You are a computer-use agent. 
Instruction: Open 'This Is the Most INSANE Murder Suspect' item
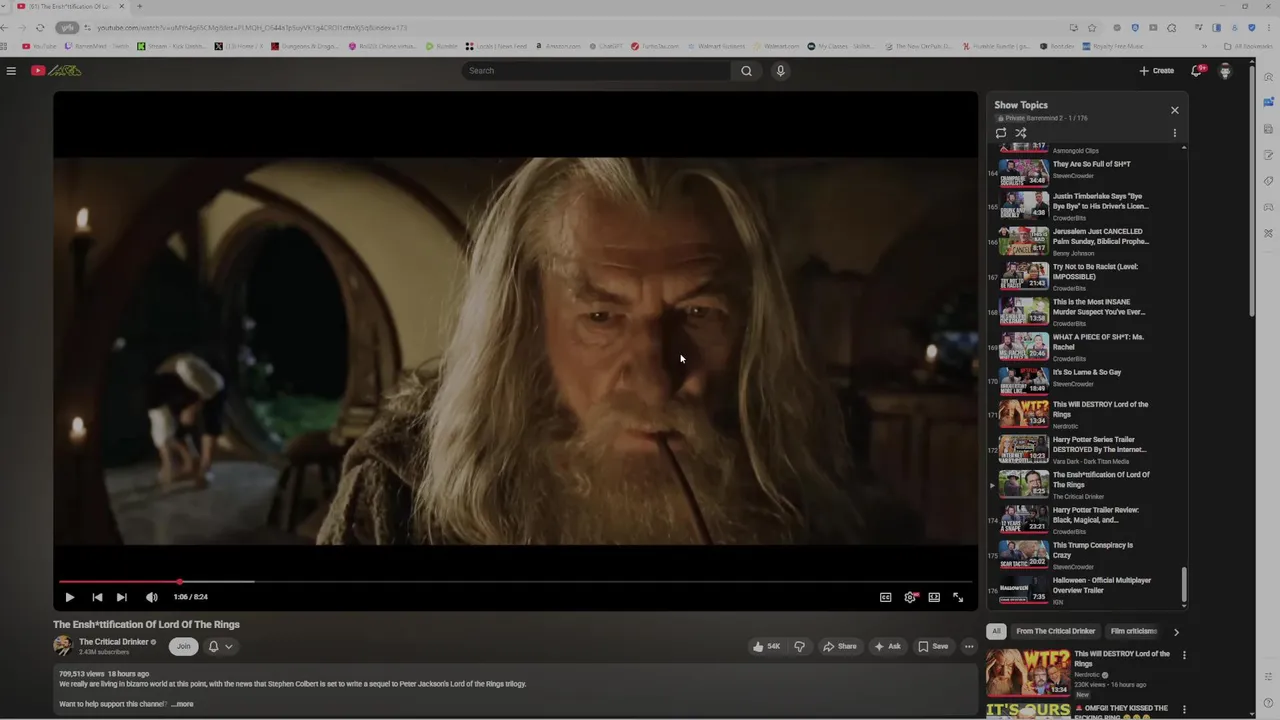(1084, 312)
